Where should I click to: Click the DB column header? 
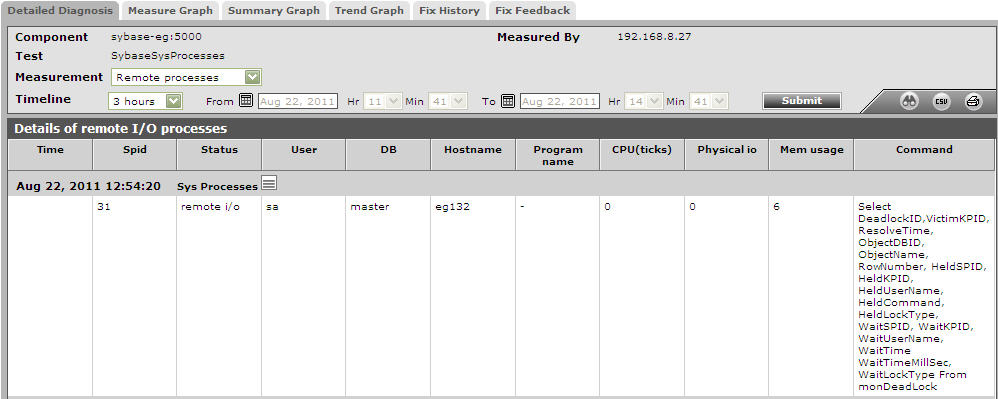pos(388,155)
